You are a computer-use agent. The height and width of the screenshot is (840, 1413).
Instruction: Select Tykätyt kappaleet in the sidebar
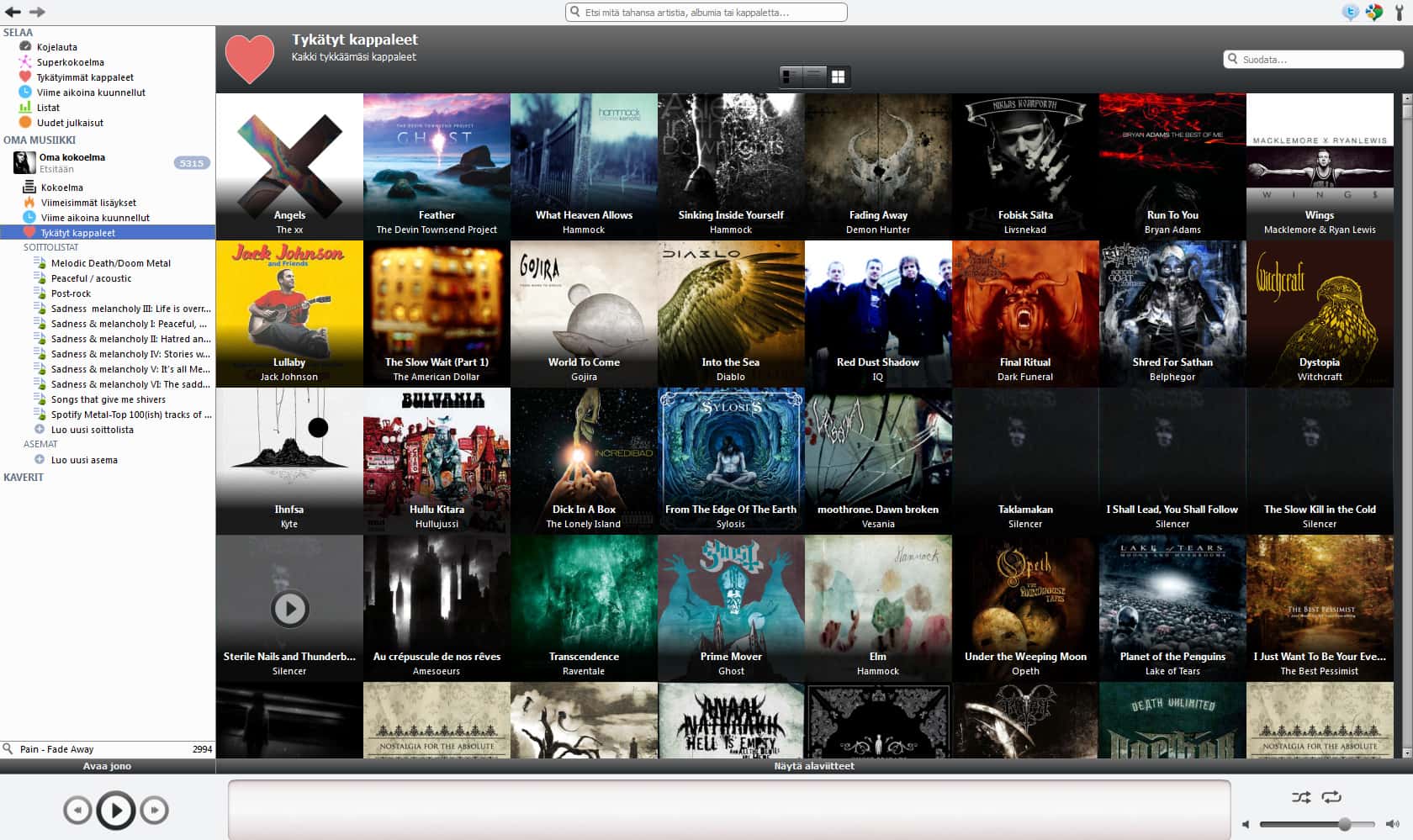108,233
